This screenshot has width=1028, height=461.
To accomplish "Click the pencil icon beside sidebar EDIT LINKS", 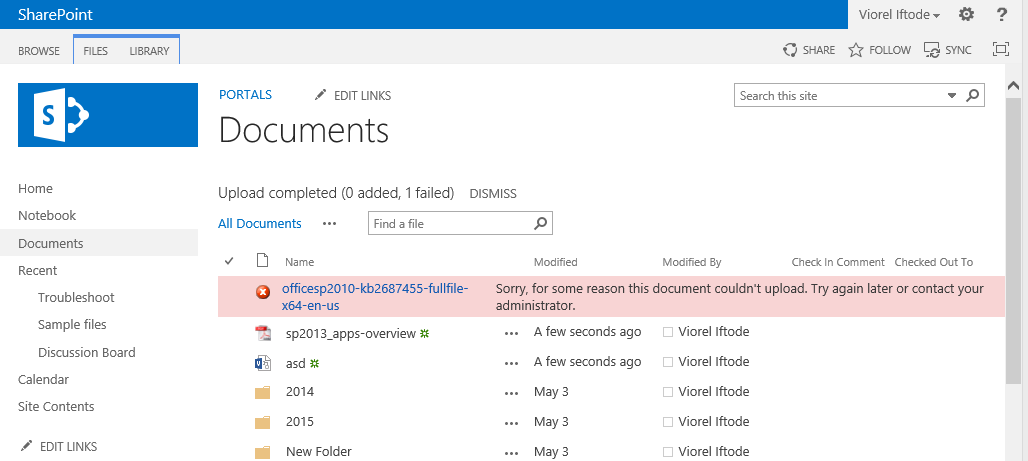I will coord(26,446).
